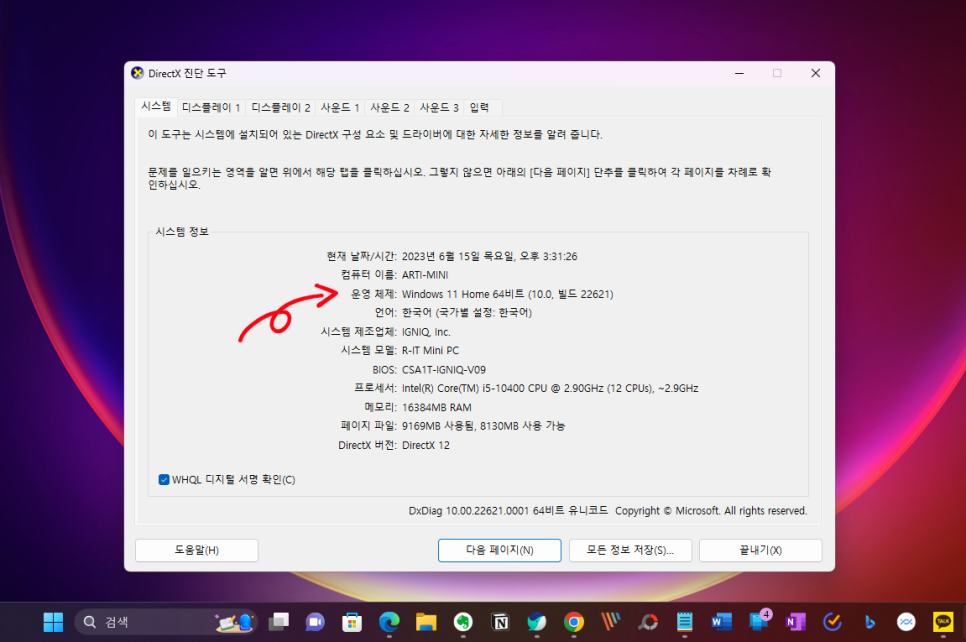Click the Intel Core i5-10400 processor text
The image size is (966, 642).
(x=550, y=388)
